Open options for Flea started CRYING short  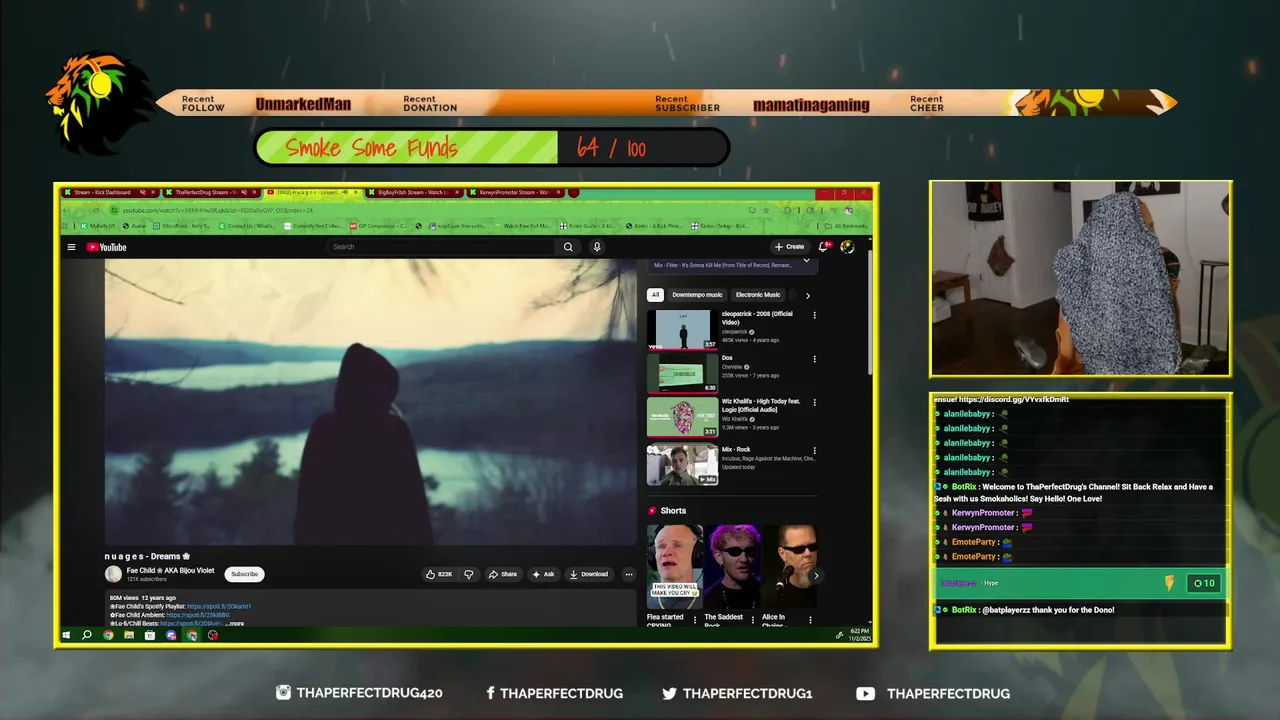[x=695, y=620]
